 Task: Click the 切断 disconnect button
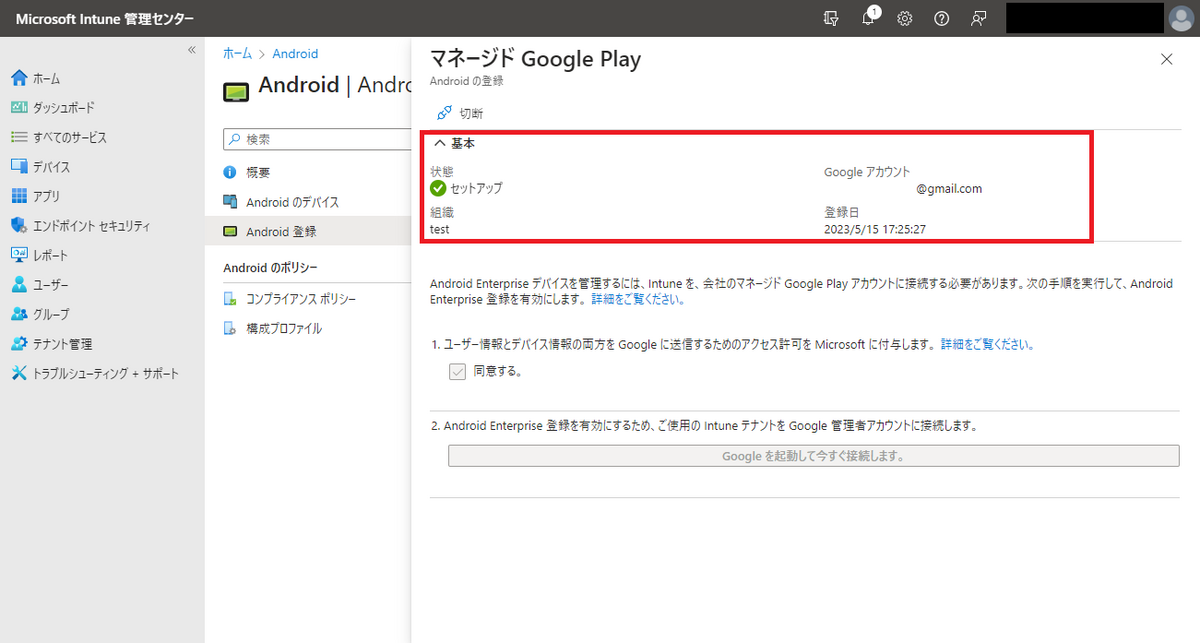(x=461, y=113)
